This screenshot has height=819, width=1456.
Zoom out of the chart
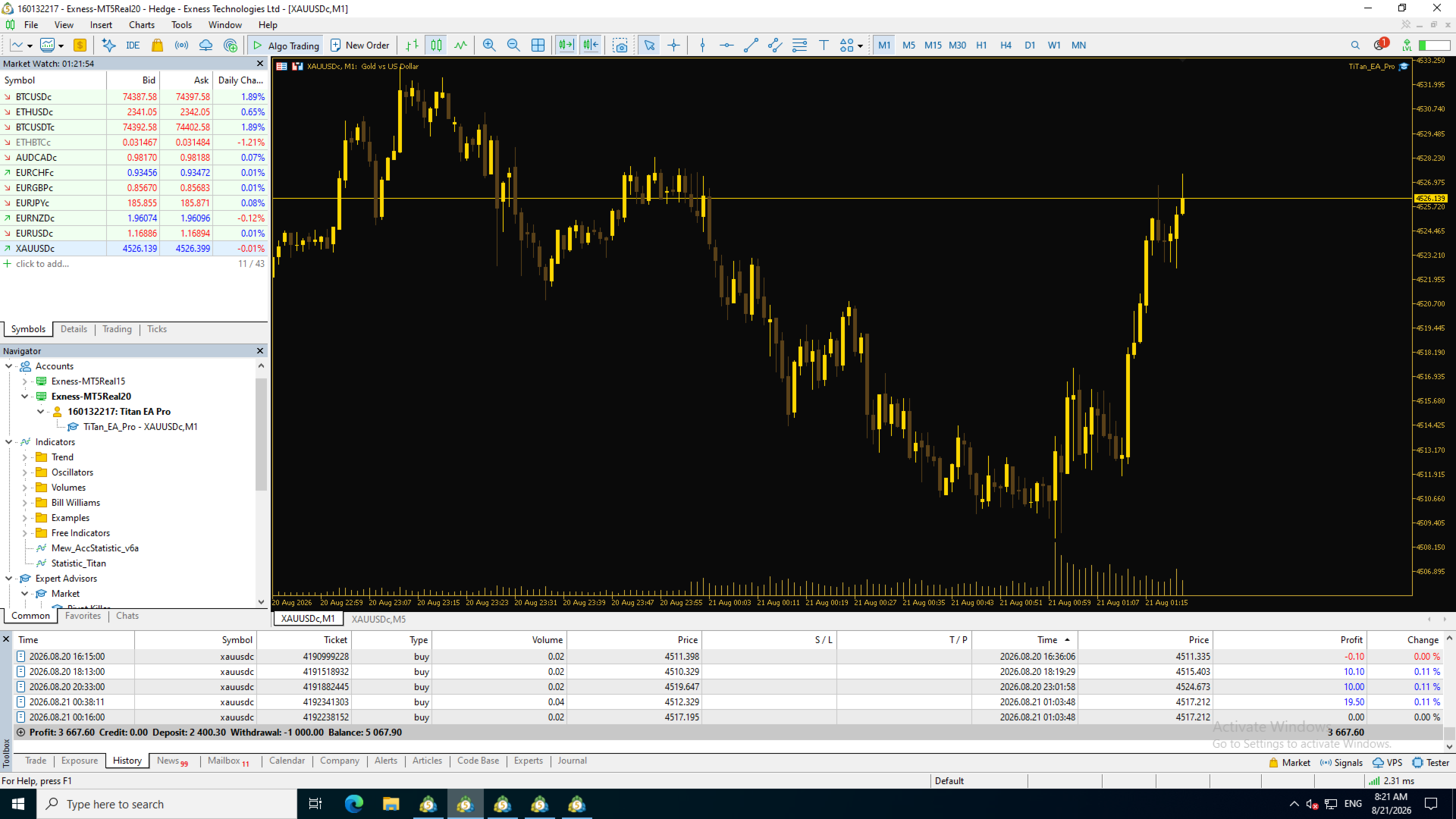[x=513, y=45]
